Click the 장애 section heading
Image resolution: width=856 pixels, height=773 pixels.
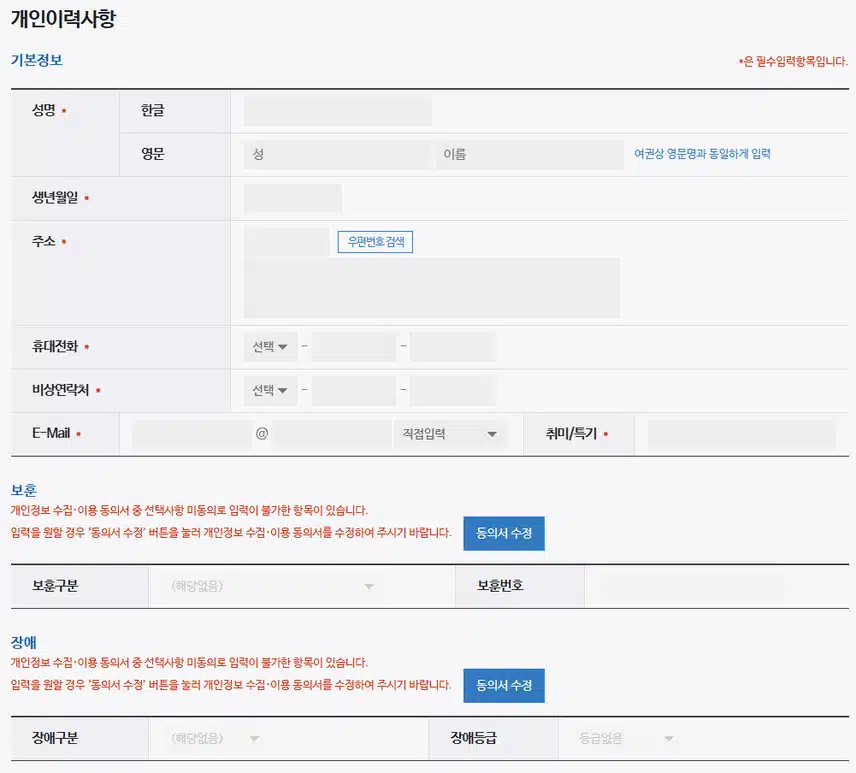click(x=23, y=643)
